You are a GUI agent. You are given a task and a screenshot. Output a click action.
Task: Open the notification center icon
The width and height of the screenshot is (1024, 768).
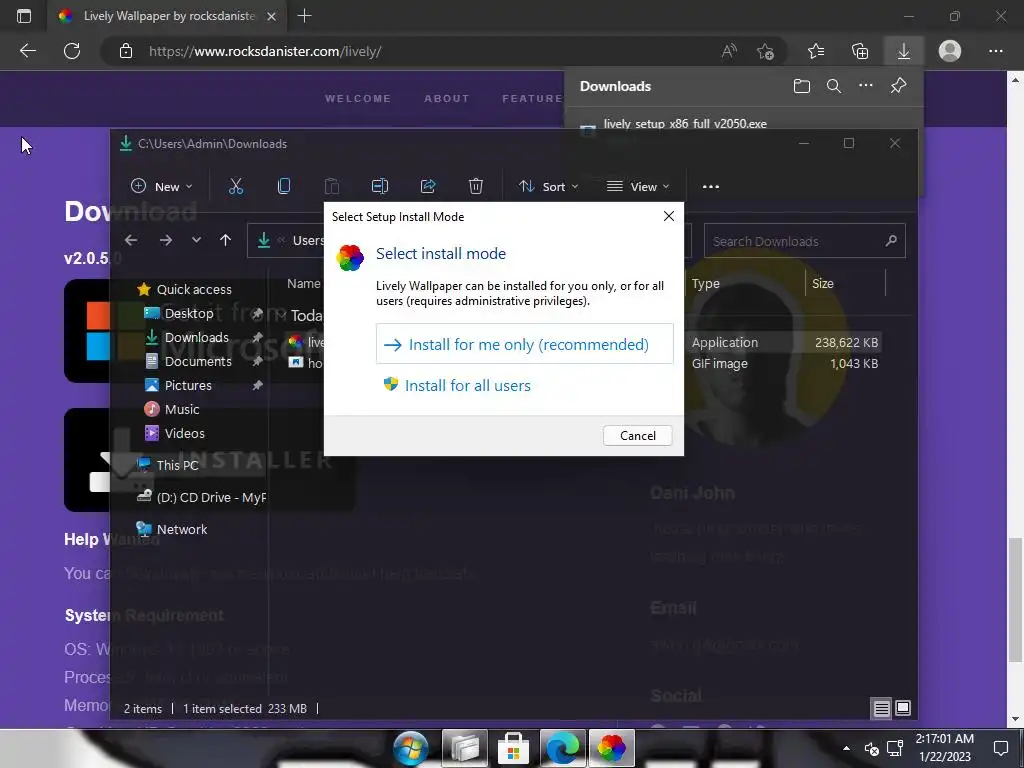coord(1000,748)
